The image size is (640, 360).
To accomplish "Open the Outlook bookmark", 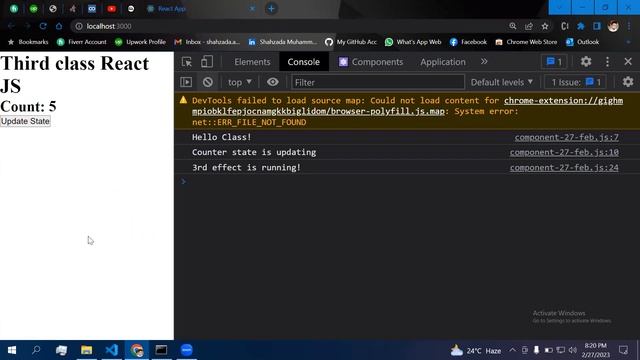I will tap(582, 42).
